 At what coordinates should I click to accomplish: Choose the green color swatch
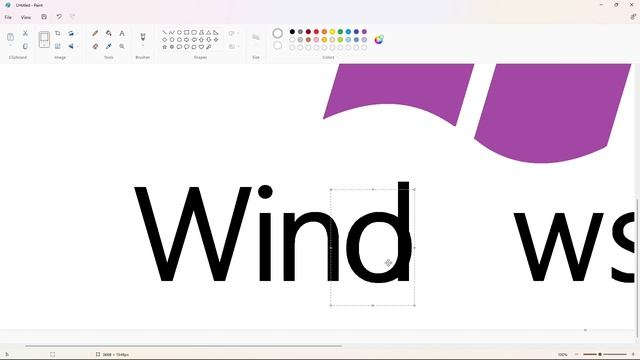[340, 31]
